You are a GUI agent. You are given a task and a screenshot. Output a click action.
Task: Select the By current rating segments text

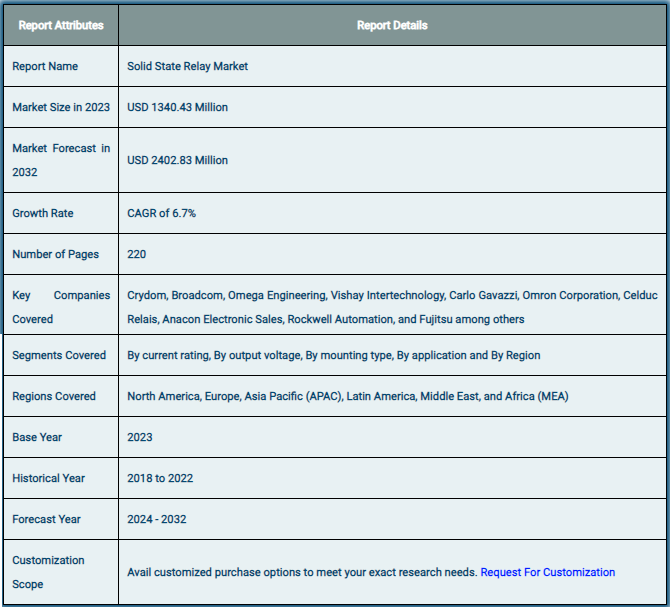(334, 355)
